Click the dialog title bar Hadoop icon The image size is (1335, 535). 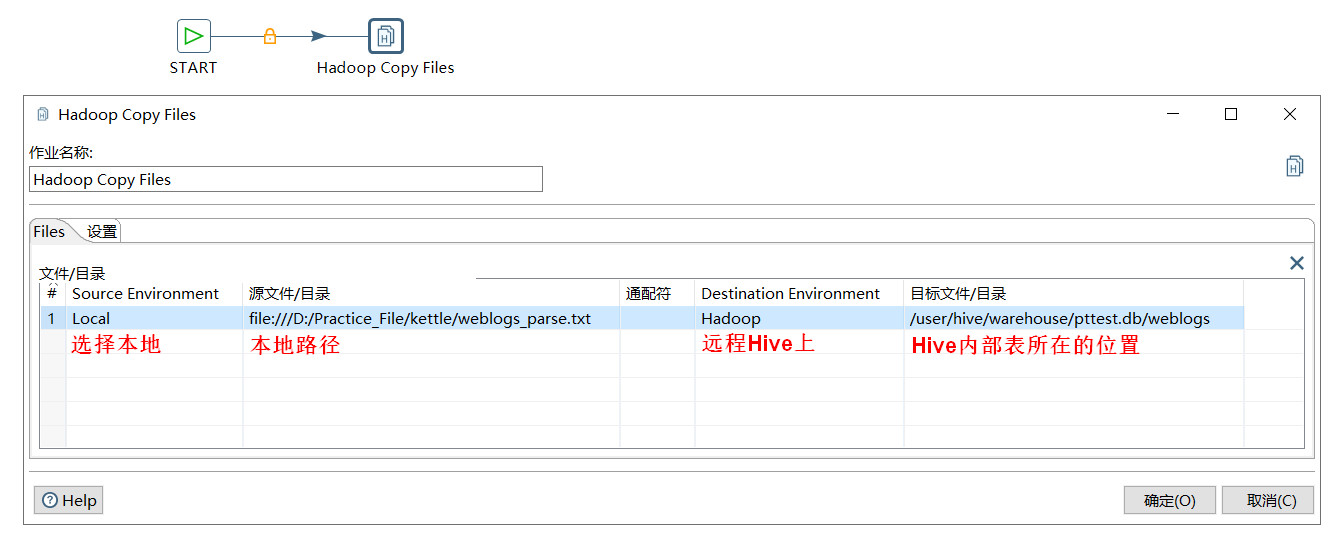point(43,115)
